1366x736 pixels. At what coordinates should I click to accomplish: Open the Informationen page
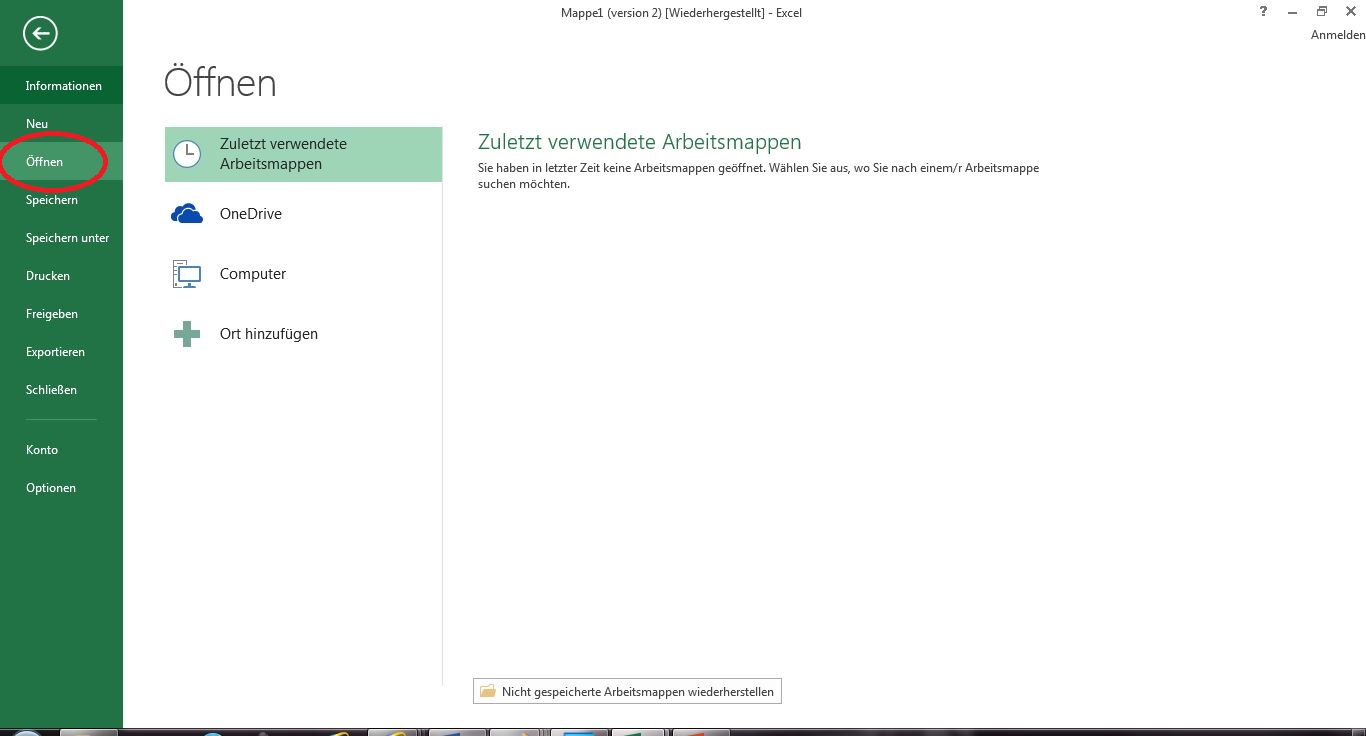(x=63, y=86)
